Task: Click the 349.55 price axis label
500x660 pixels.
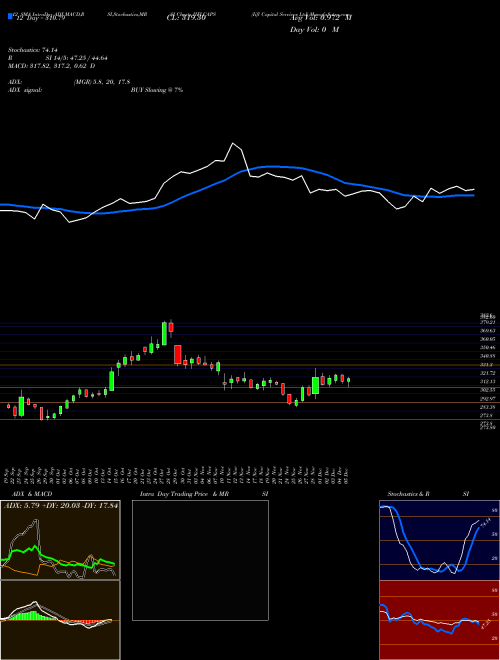Action: point(487,356)
